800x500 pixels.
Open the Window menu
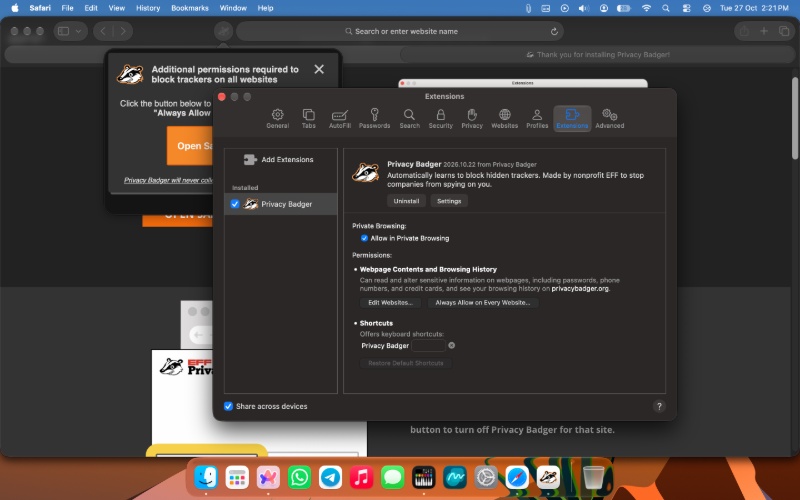233,8
